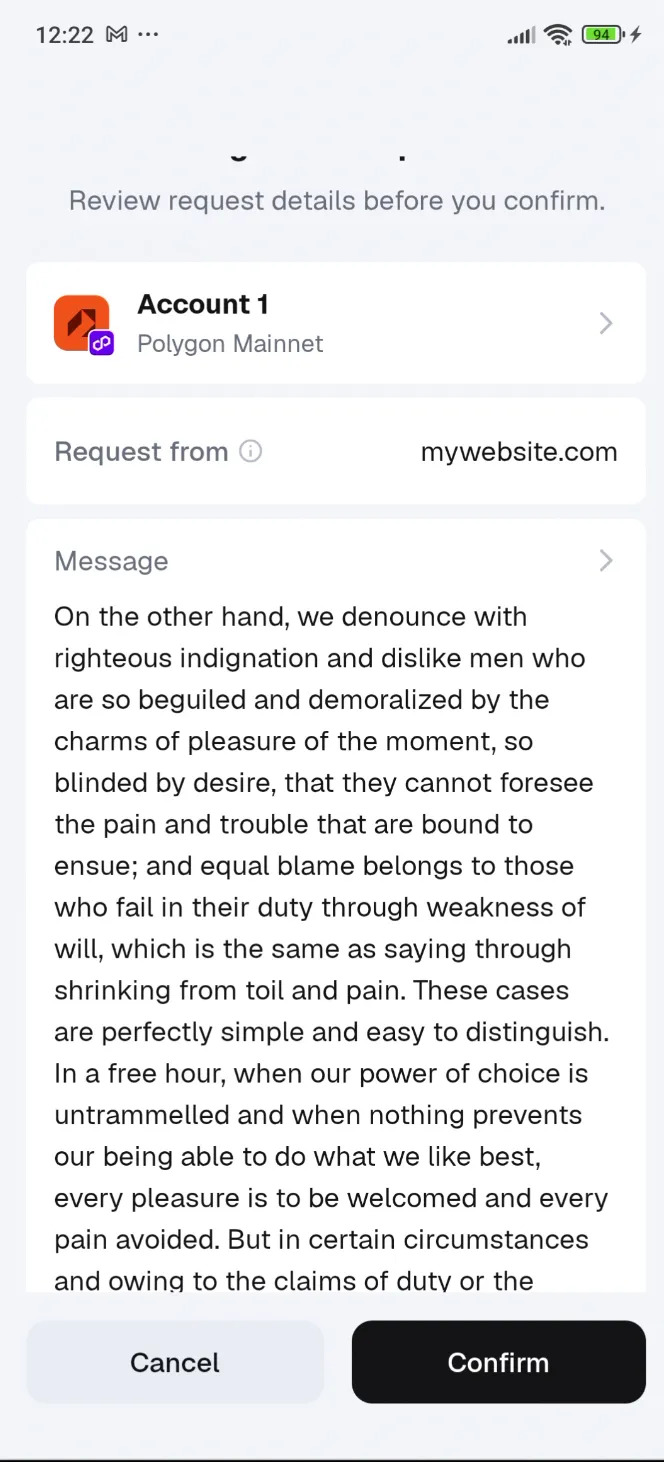The height and width of the screenshot is (1462, 664).
Task: Tap the charging bolt icon
Action: (x=636, y=35)
